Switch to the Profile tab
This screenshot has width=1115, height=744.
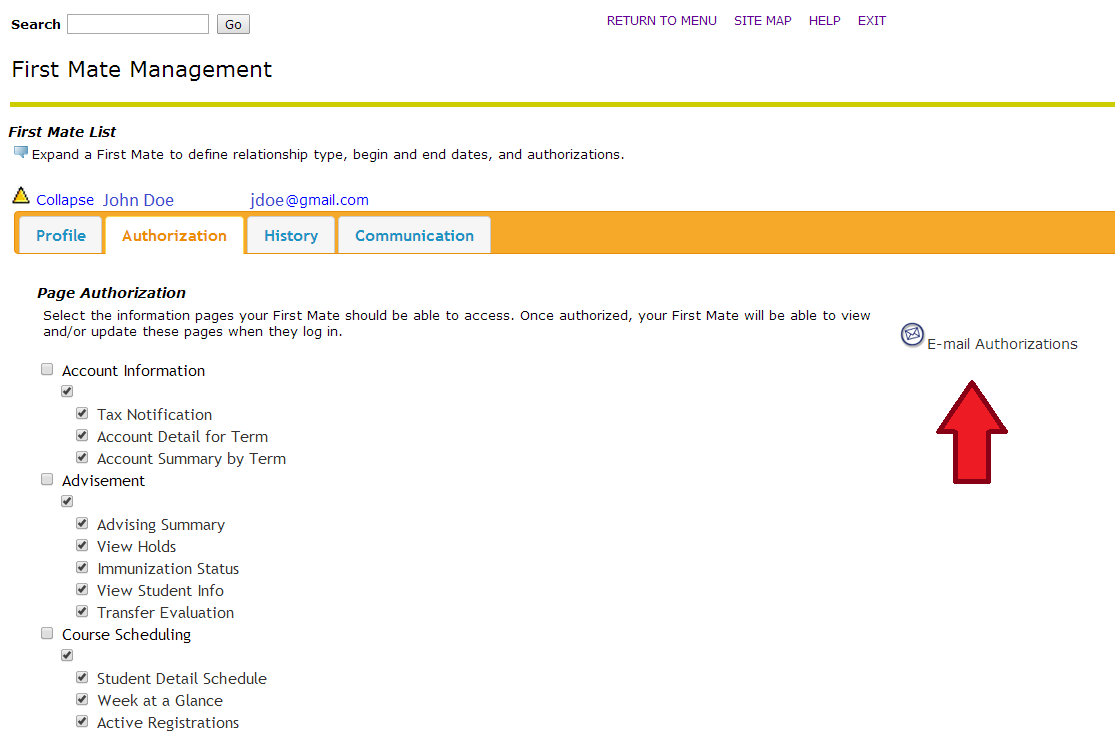tap(61, 236)
